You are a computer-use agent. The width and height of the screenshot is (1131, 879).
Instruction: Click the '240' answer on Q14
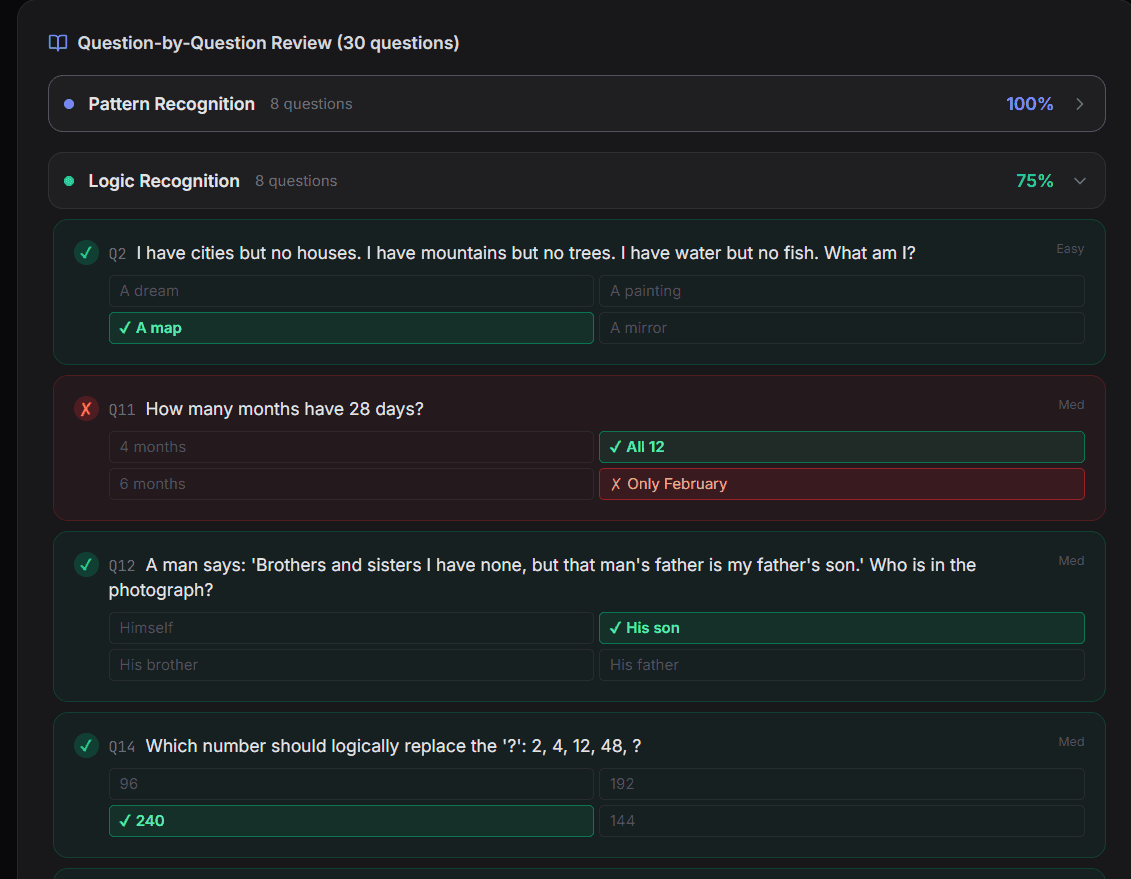click(351, 821)
